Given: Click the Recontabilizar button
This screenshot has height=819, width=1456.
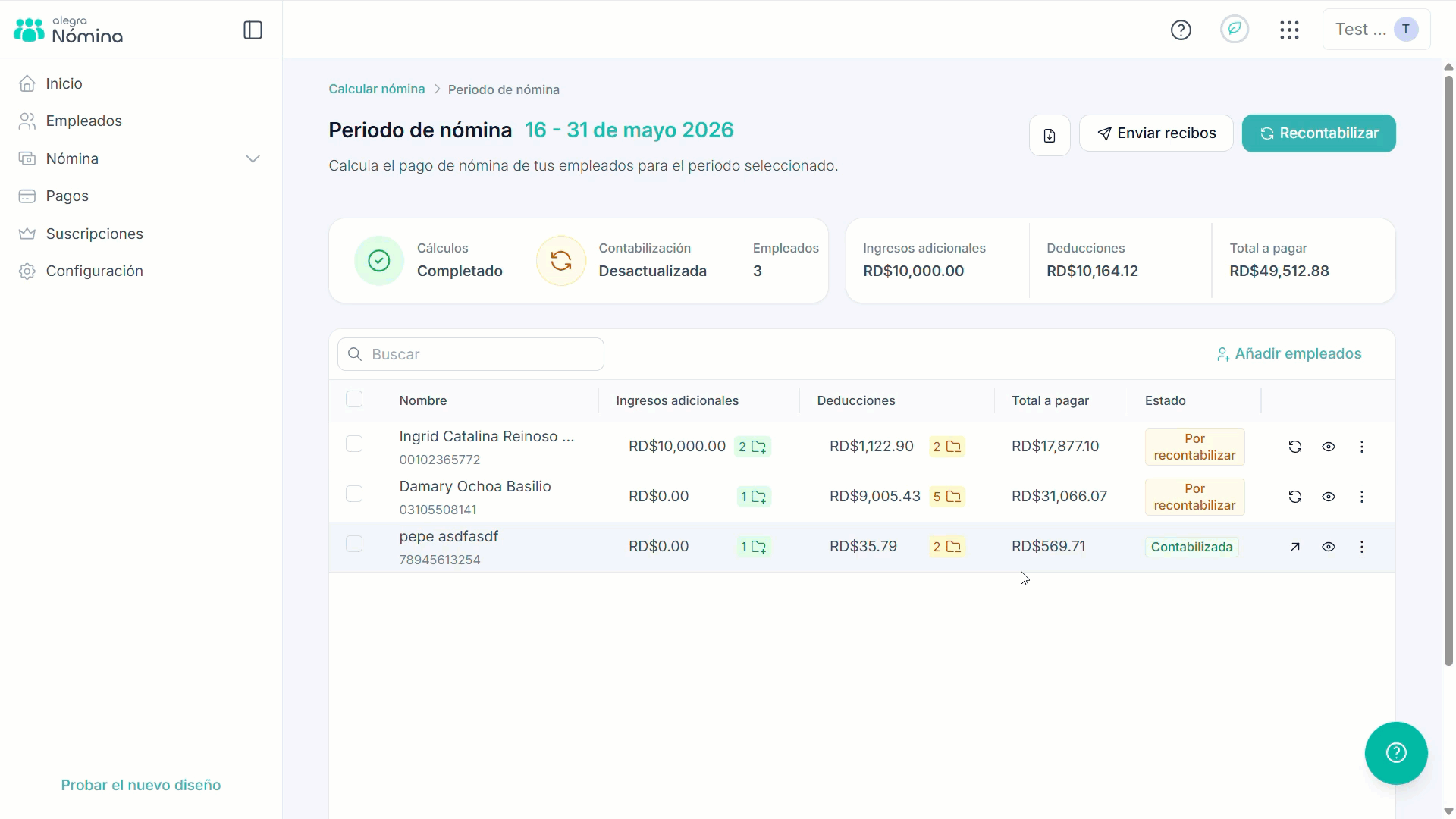Looking at the screenshot, I should coord(1319,133).
